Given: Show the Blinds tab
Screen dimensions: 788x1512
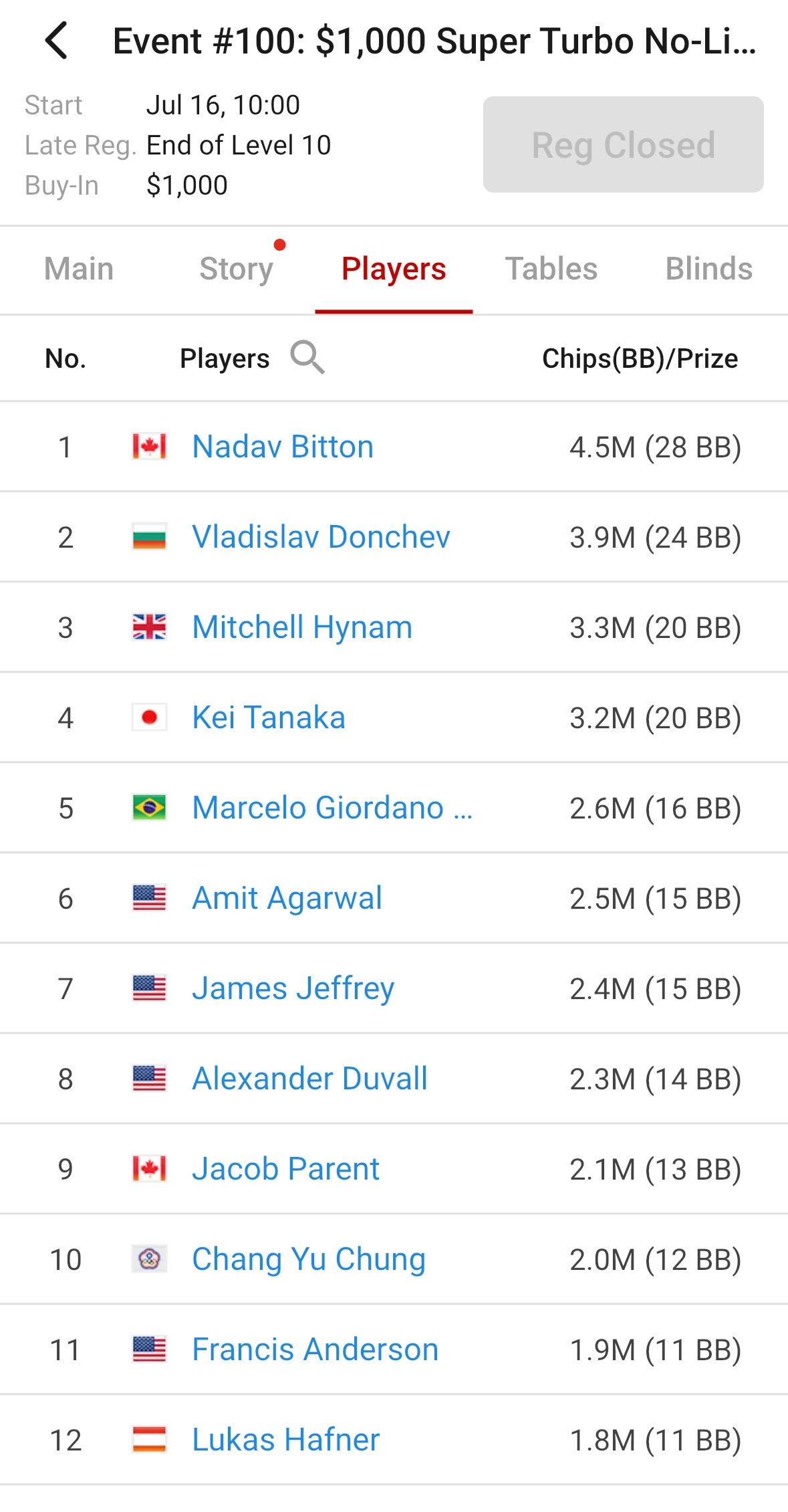Looking at the screenshot, I should 708,269.
